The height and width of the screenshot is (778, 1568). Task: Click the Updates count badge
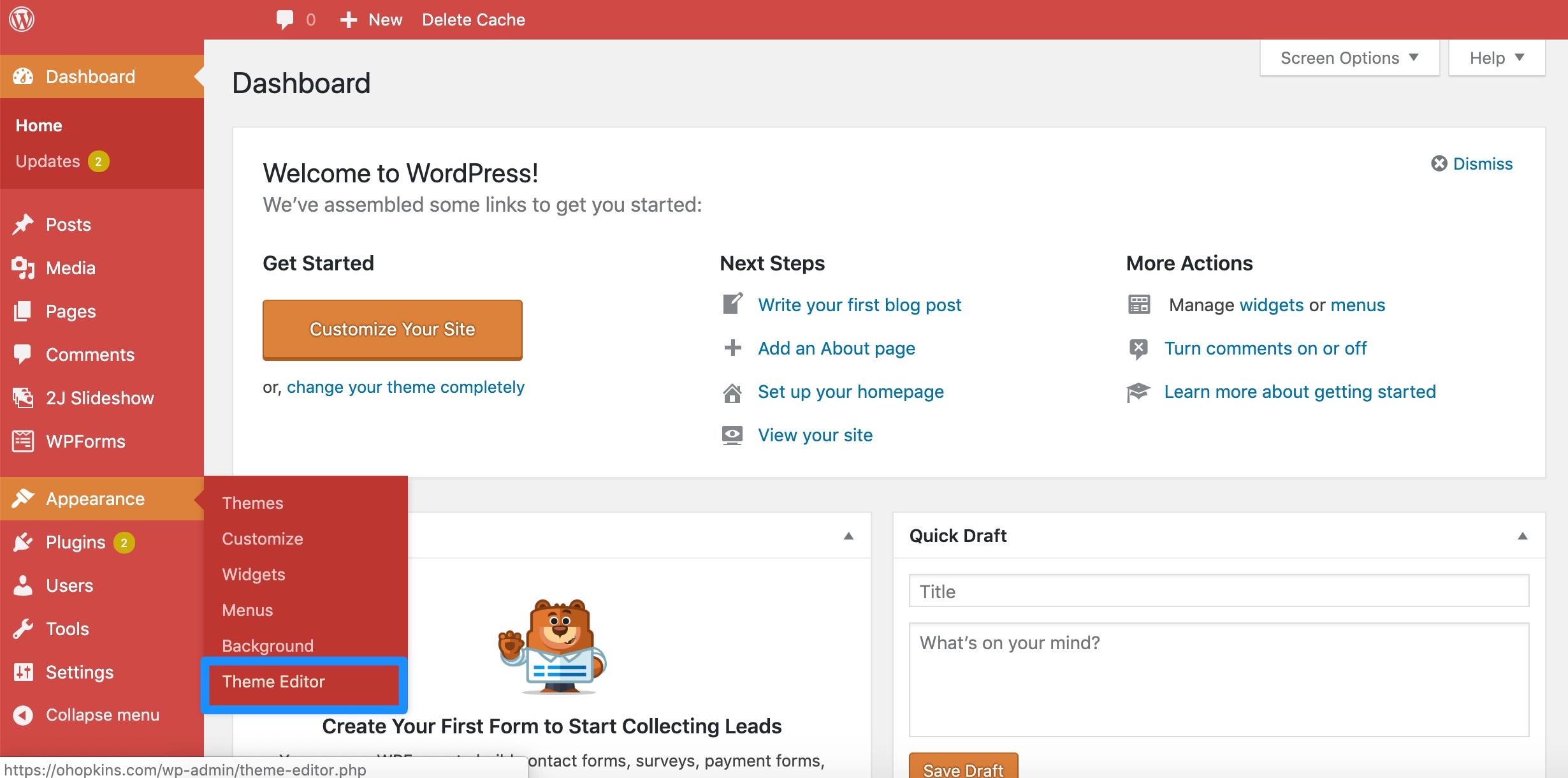click(98, 161)
